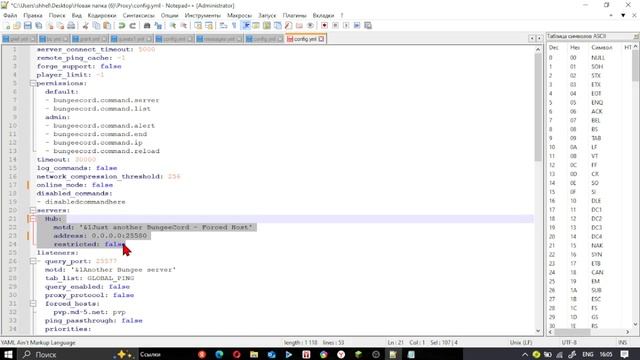This screenshot has height=360, width=640.
Task: Click the Stop macro recording icon
Action: point(335,26)
